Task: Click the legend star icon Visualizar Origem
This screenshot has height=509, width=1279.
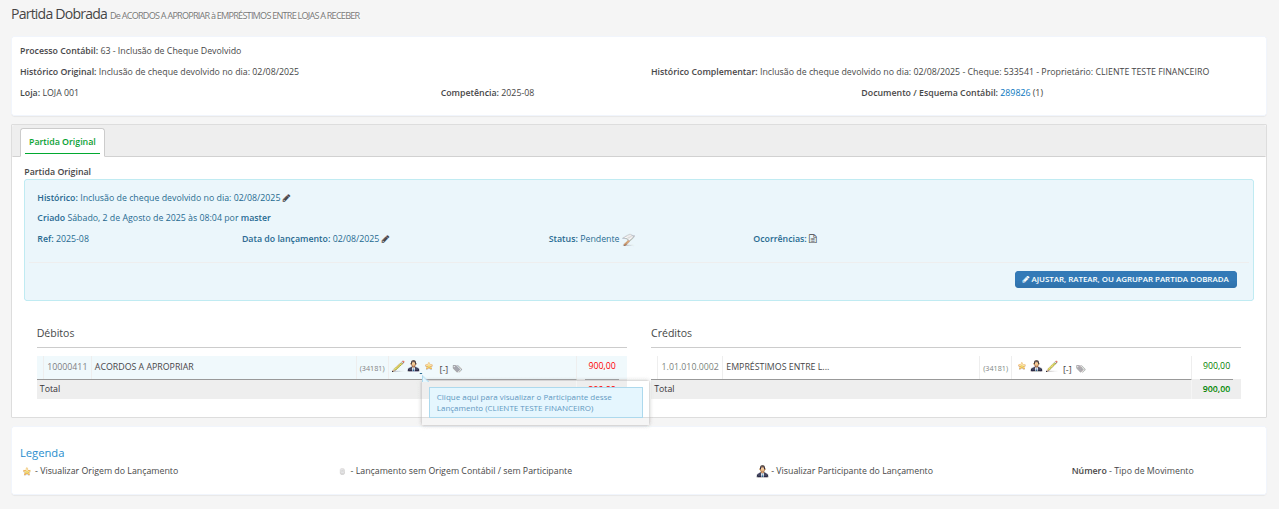Action: (27, 471)
